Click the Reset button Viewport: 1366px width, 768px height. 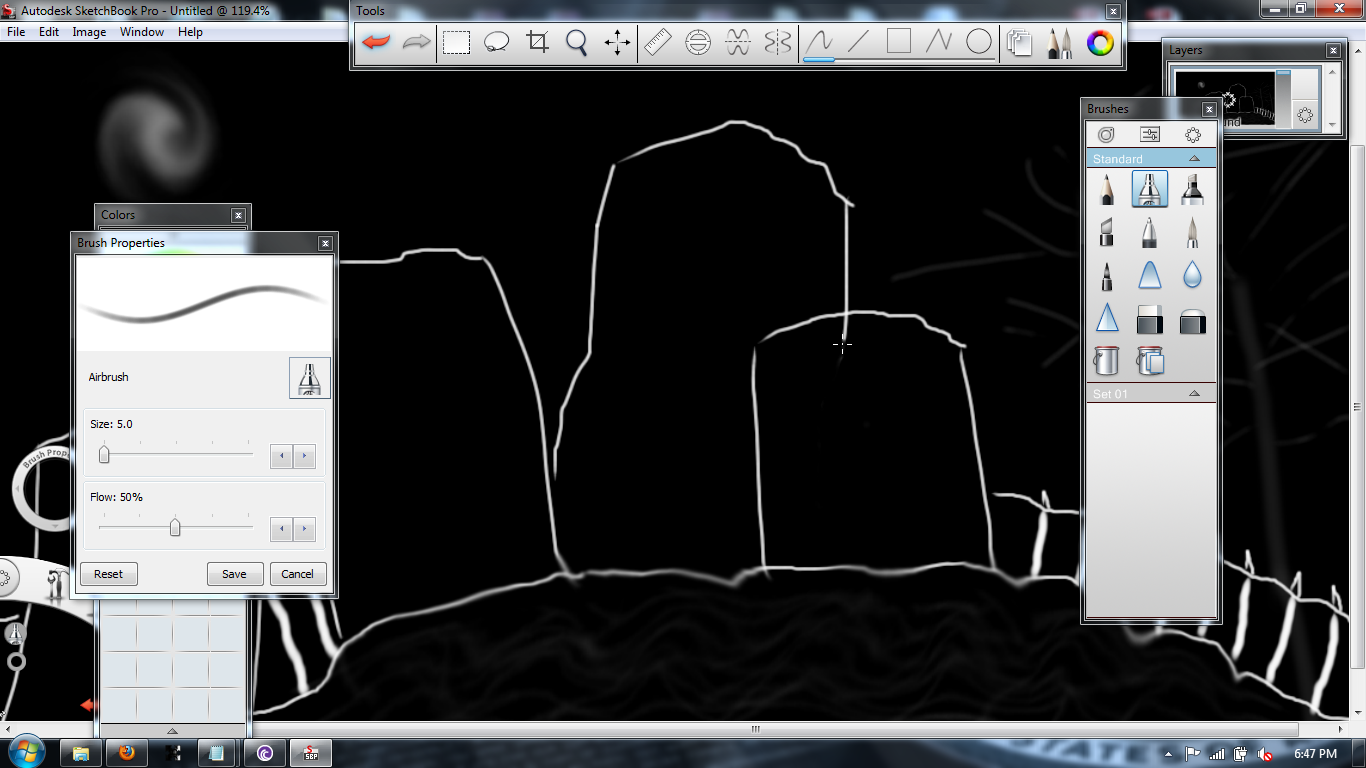[108, 574]
